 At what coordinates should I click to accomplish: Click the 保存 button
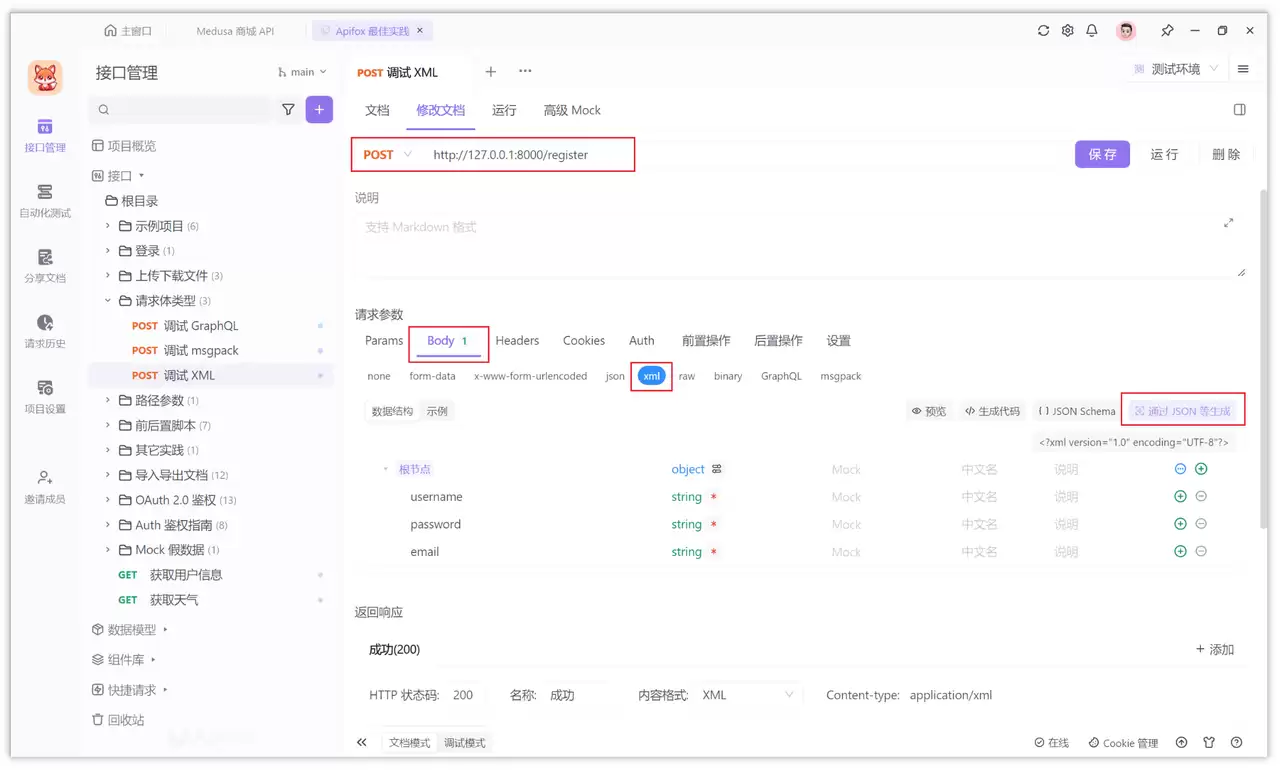1102,154
